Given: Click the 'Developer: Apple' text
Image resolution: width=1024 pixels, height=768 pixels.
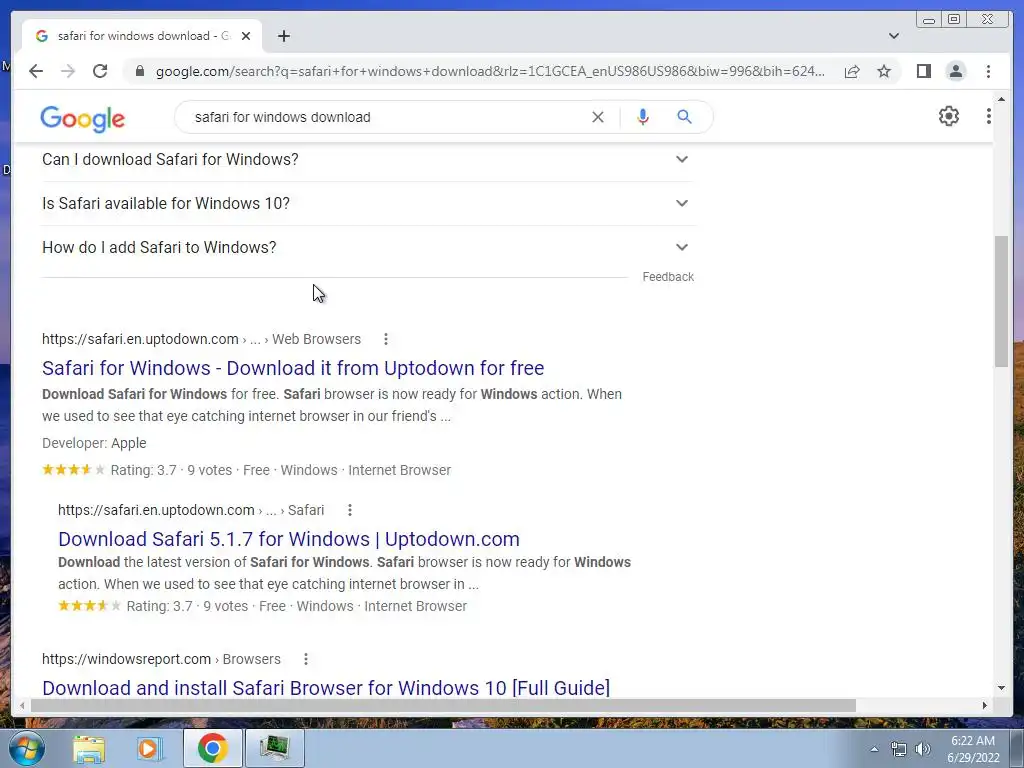Looking at the screenshot, I should pos(94,443).
